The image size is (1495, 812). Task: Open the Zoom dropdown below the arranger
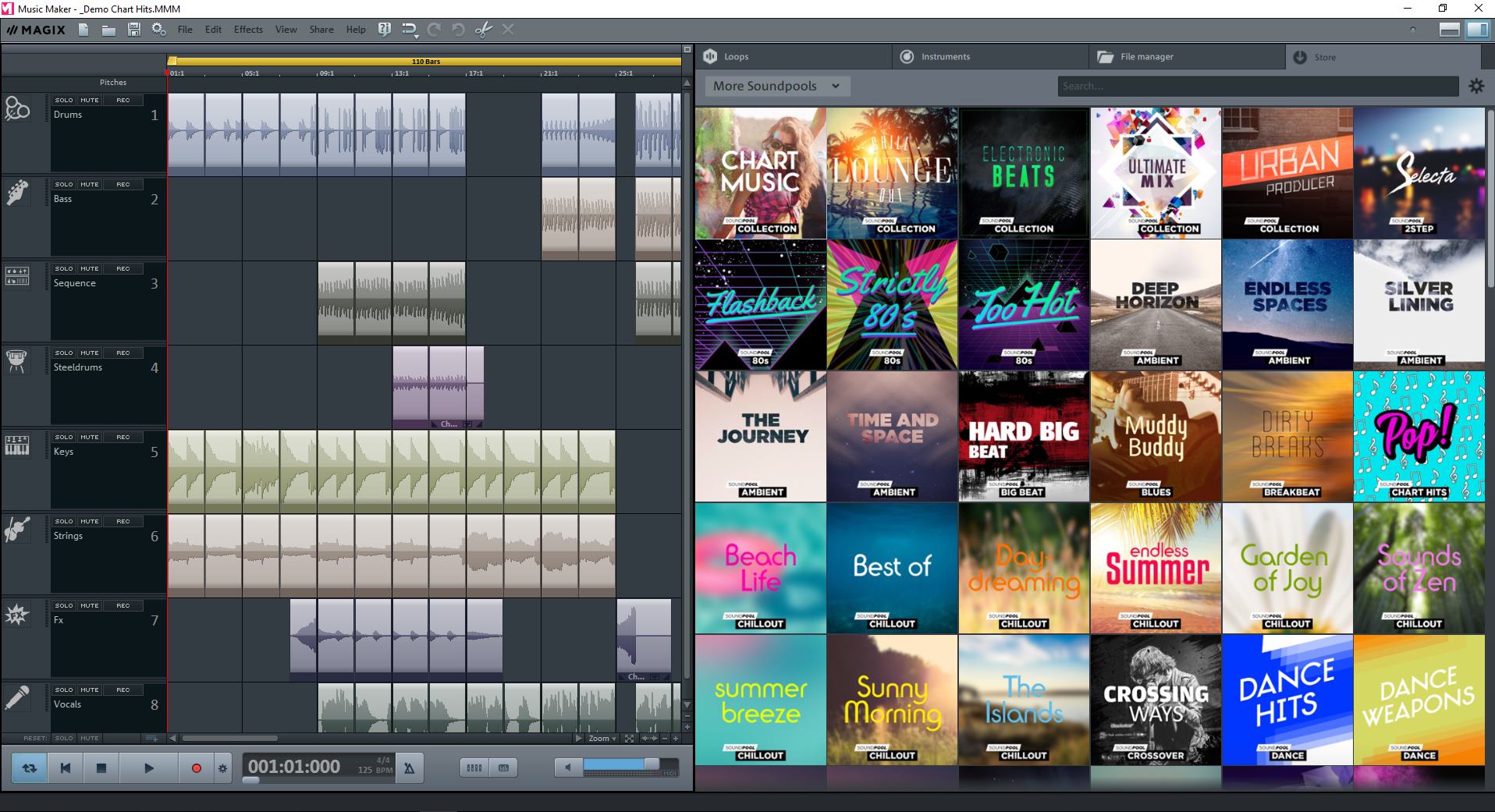tap(602, 738)
